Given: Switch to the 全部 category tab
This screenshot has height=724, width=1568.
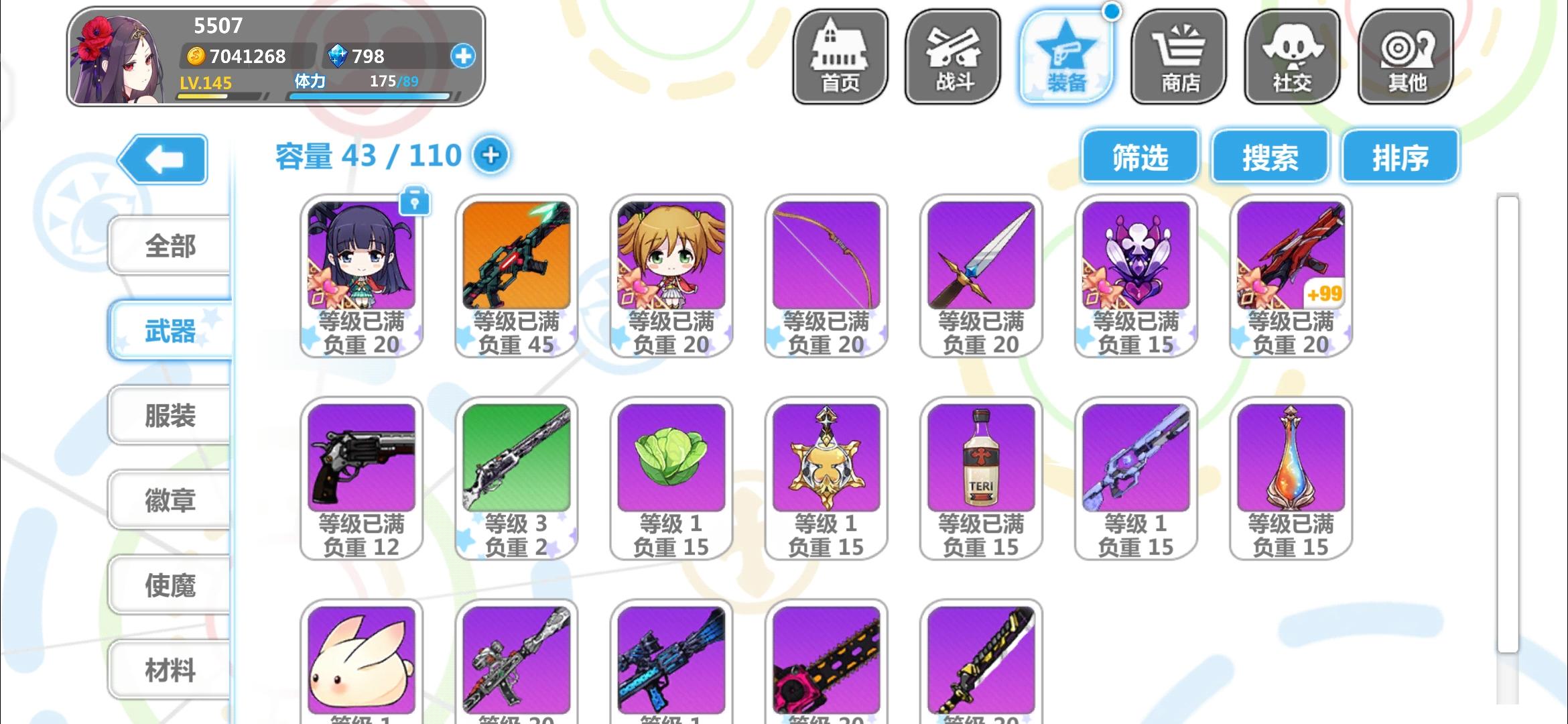Looking at the screenshot, I should (x=170, y=245).
